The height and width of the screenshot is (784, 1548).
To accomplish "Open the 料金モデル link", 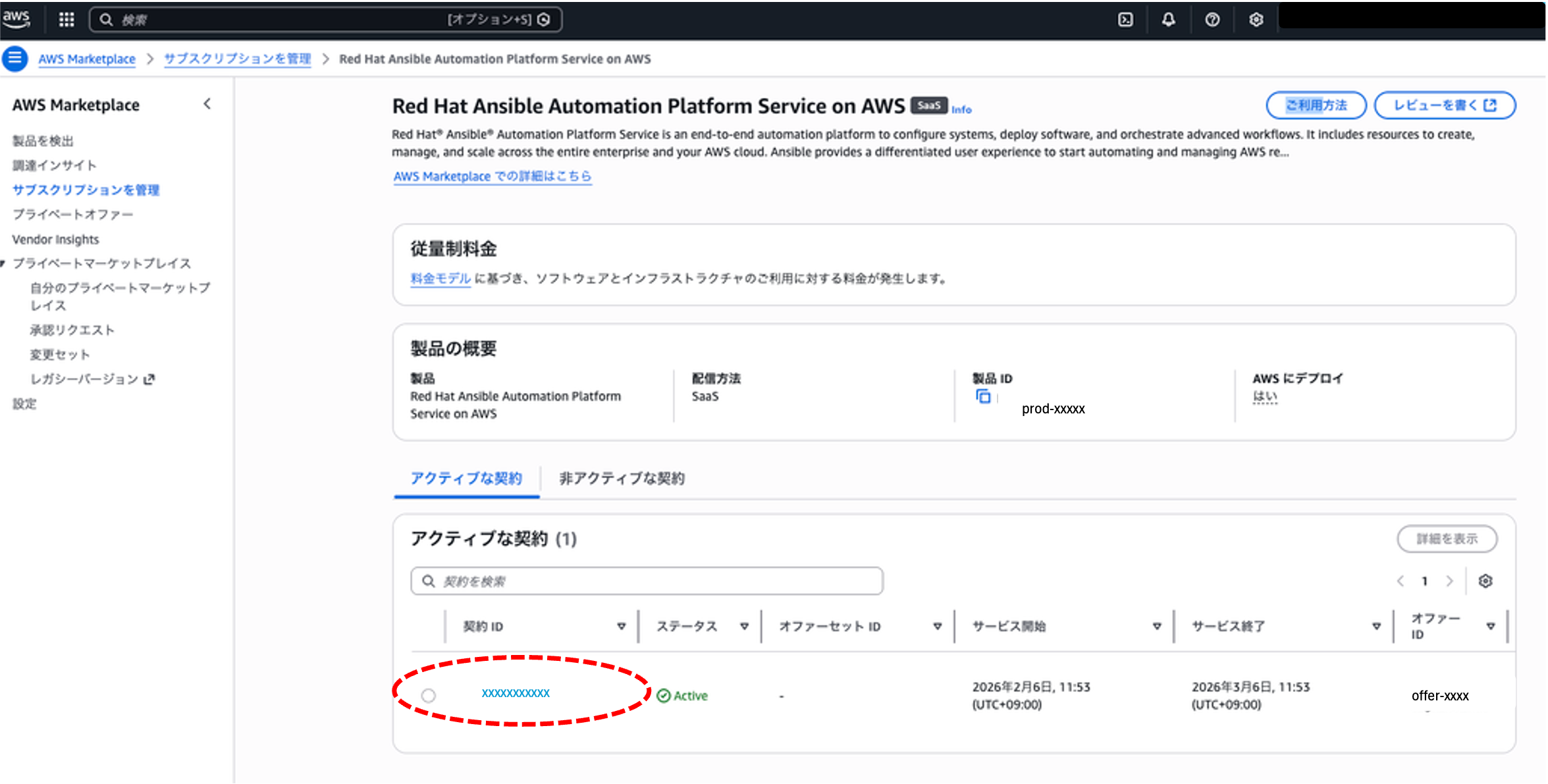I will click(x=440, y=278).
